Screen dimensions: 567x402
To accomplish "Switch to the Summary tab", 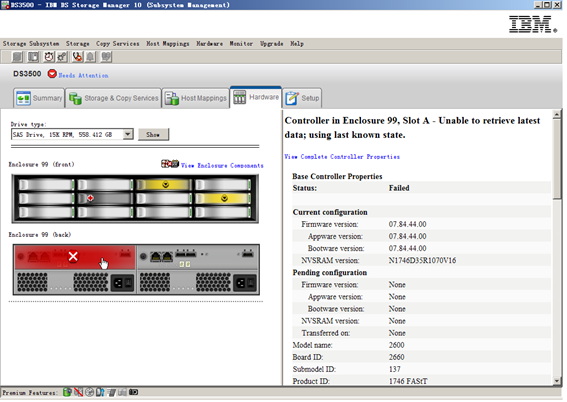I will click(39, 98).
